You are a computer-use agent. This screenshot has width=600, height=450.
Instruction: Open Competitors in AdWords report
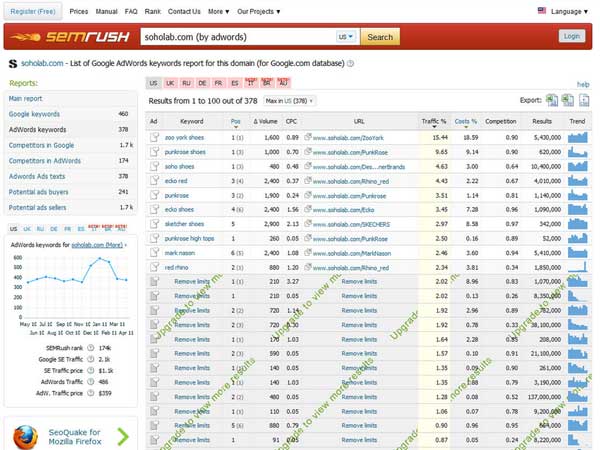44,161
